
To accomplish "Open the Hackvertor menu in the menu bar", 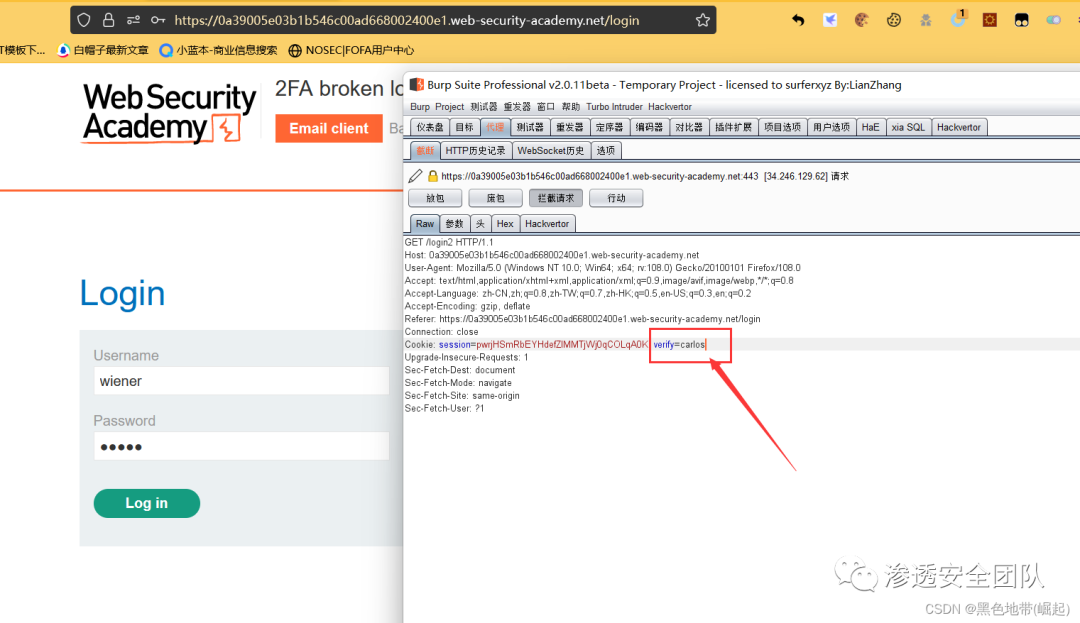I will click(669, 107).
